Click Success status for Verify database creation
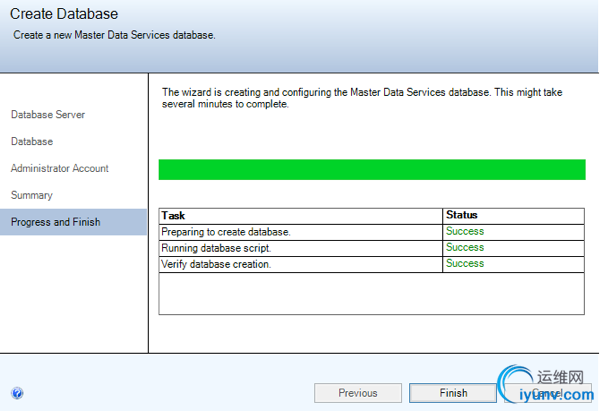The width and height of the screenshot is (600, 411). (x=465, y=263)
